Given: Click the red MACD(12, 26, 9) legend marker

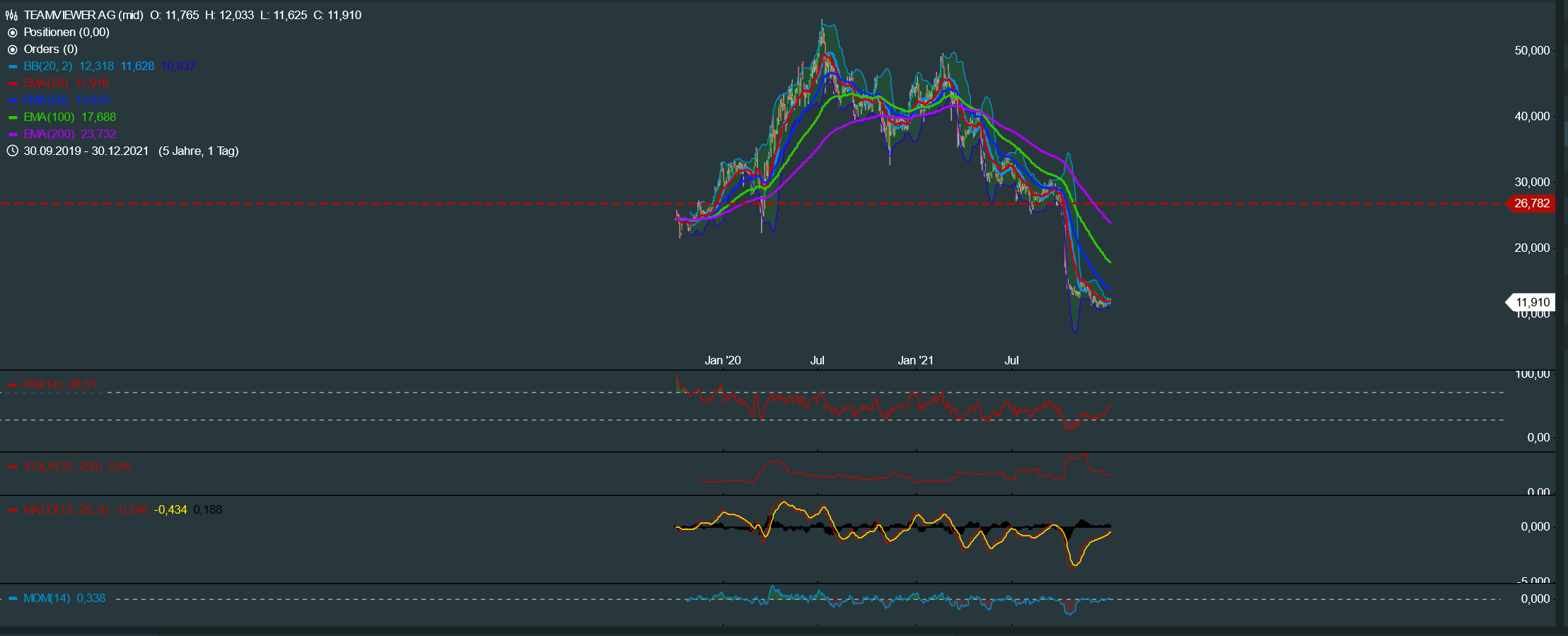Looking at the screenshot, I should tap(13, 509).
